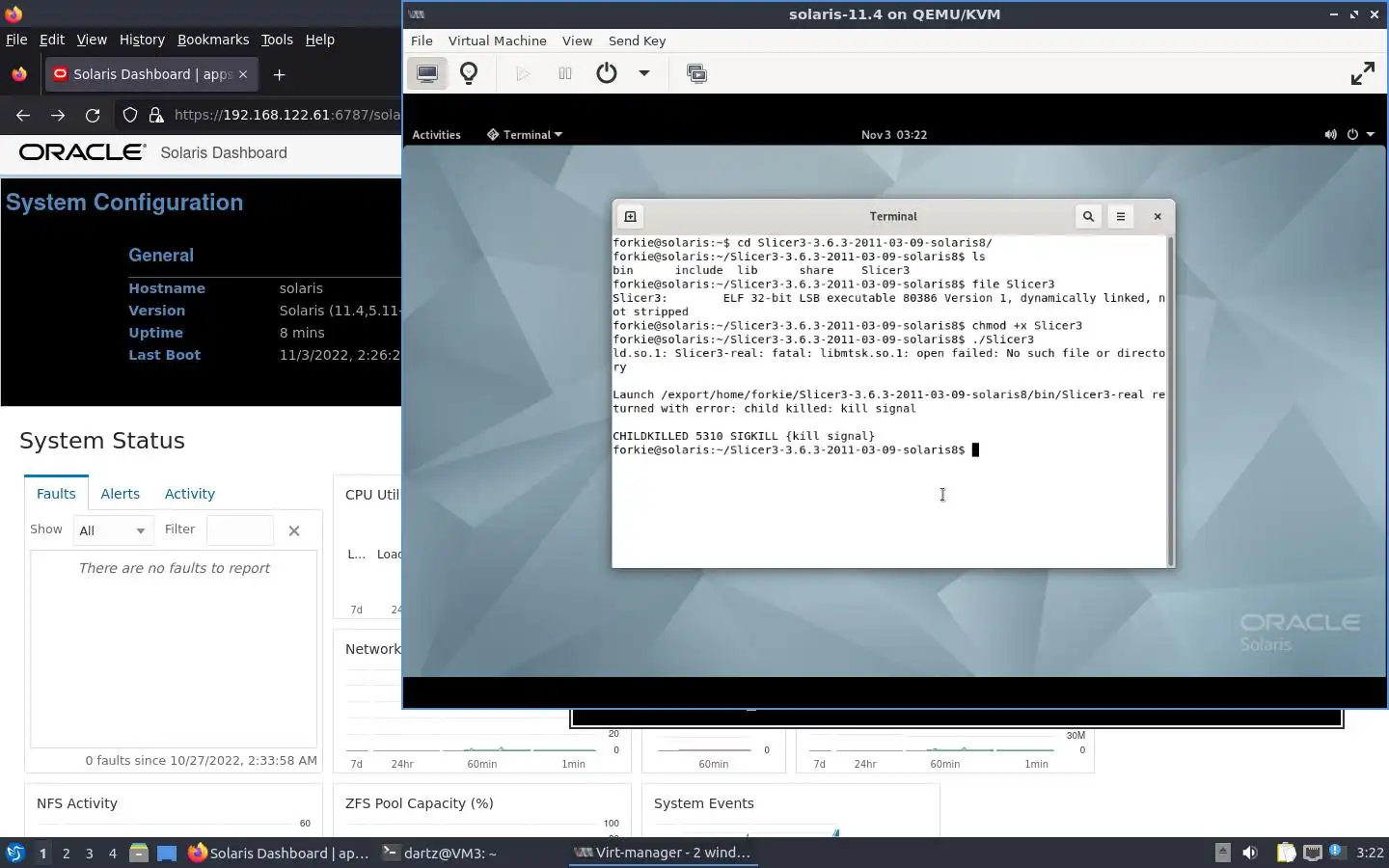Go forward in Firefox
The image size is (1389, 868).
tap(58, 115)
